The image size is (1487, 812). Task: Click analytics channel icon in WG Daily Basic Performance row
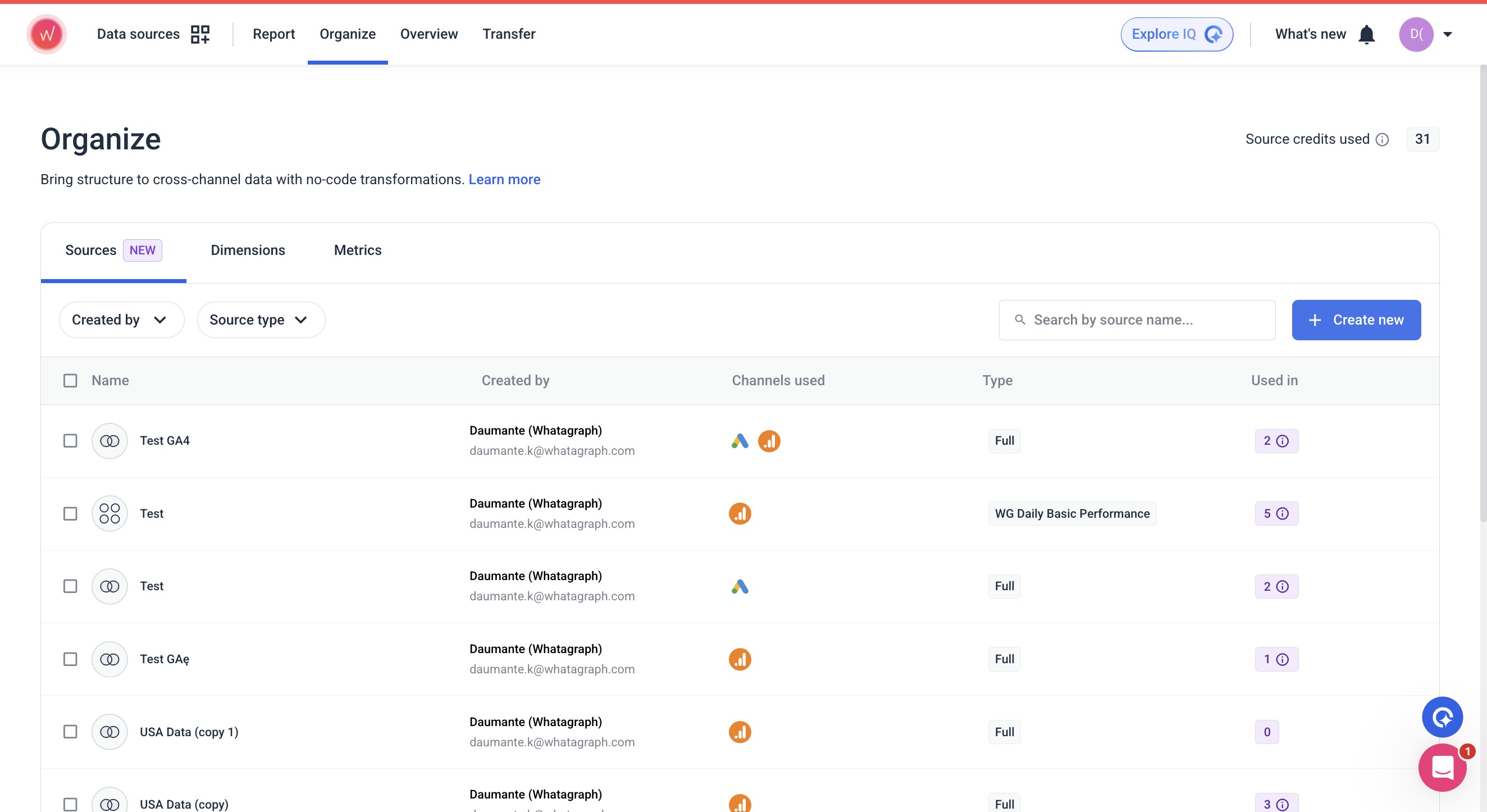(740, 514)
